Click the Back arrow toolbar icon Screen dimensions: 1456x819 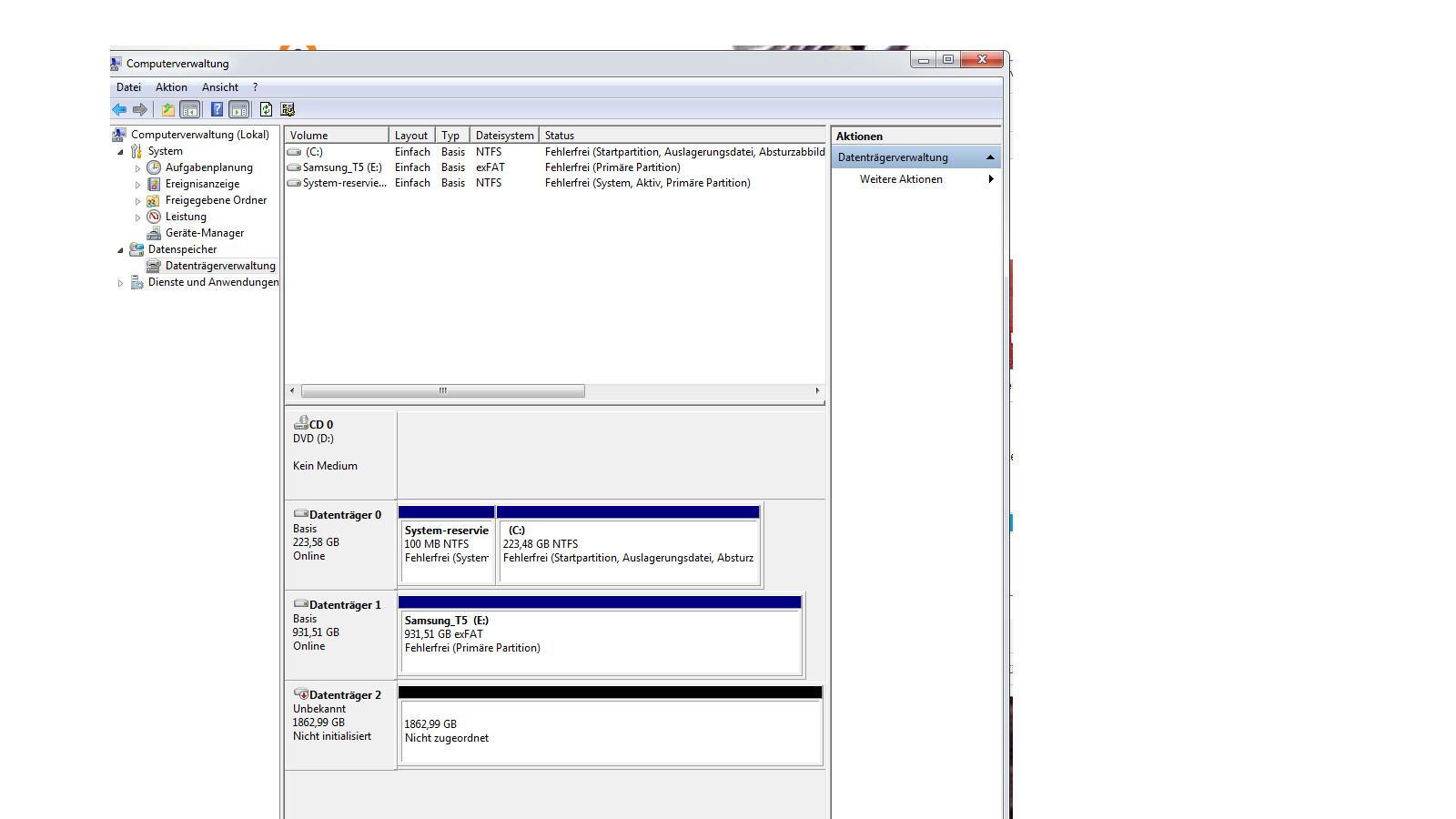[x=119, y=109]
